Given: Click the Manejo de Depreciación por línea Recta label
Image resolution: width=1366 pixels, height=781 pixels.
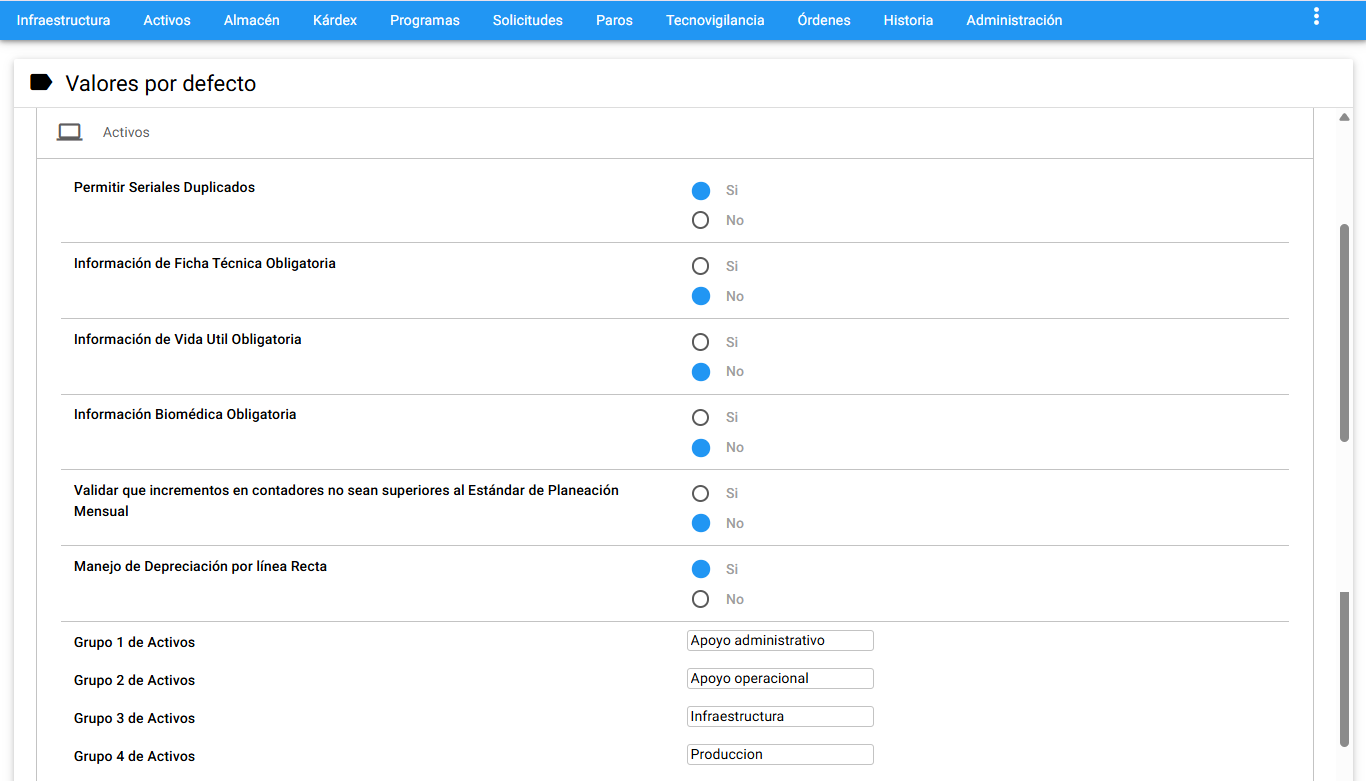Looking at the screenshot, I should 200,566.
